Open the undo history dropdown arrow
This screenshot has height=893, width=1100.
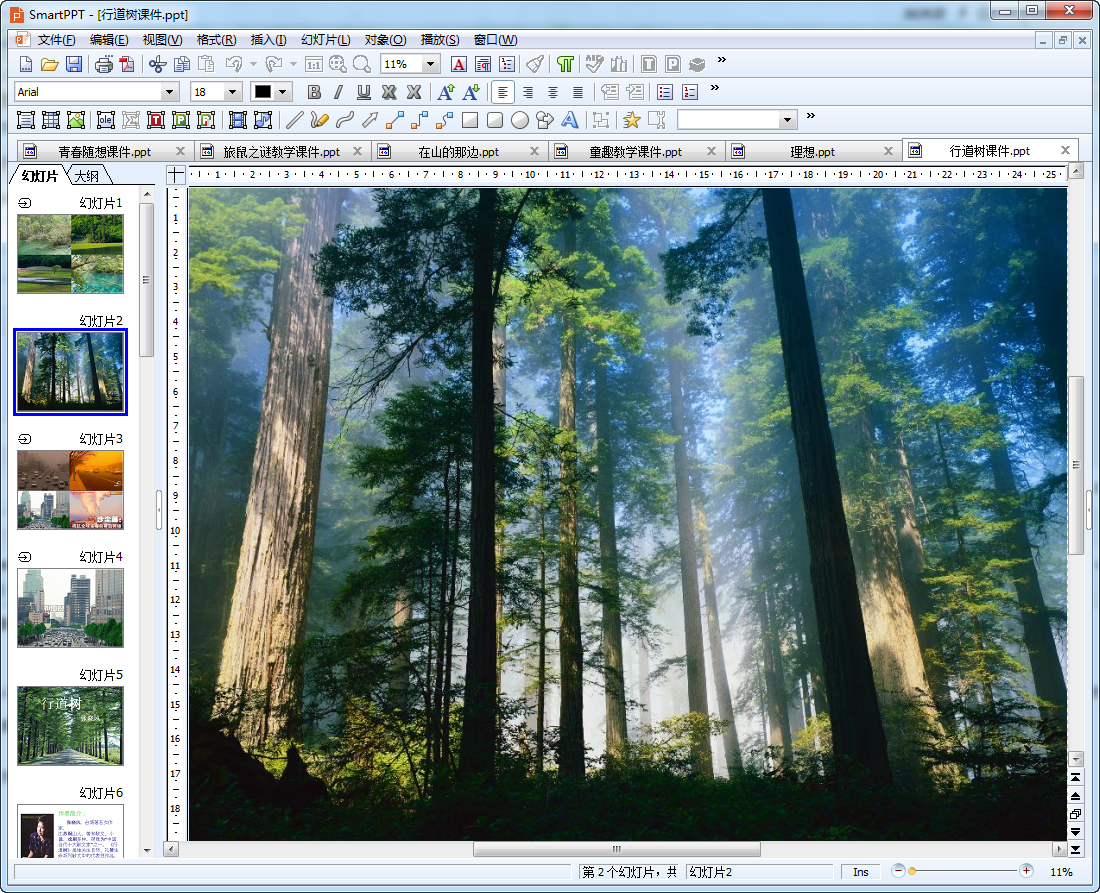point(253,65)
